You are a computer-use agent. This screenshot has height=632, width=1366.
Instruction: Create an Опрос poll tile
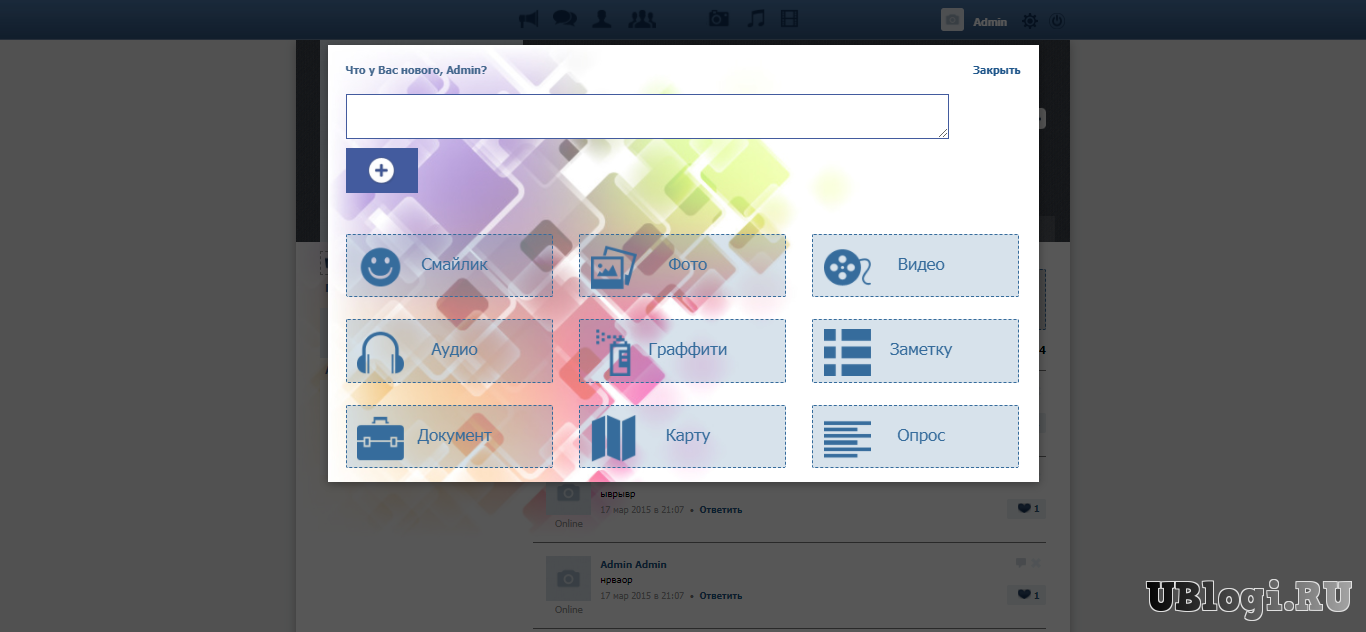tap(915, 436)
